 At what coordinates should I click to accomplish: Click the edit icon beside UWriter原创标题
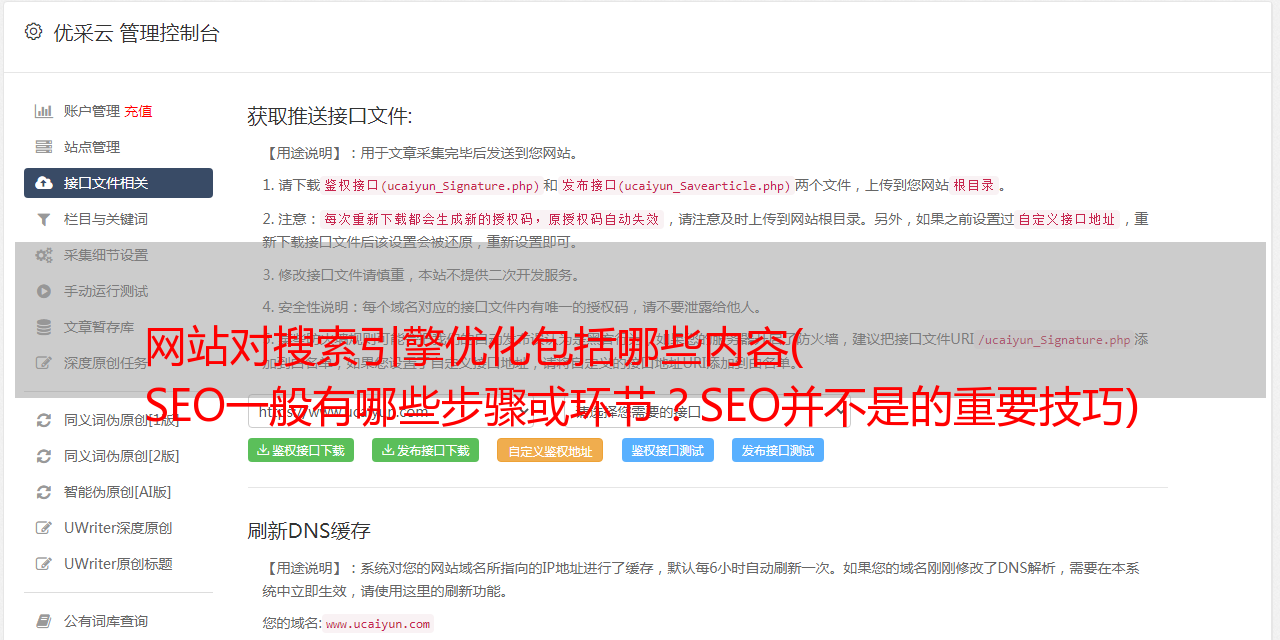point(44,564)
